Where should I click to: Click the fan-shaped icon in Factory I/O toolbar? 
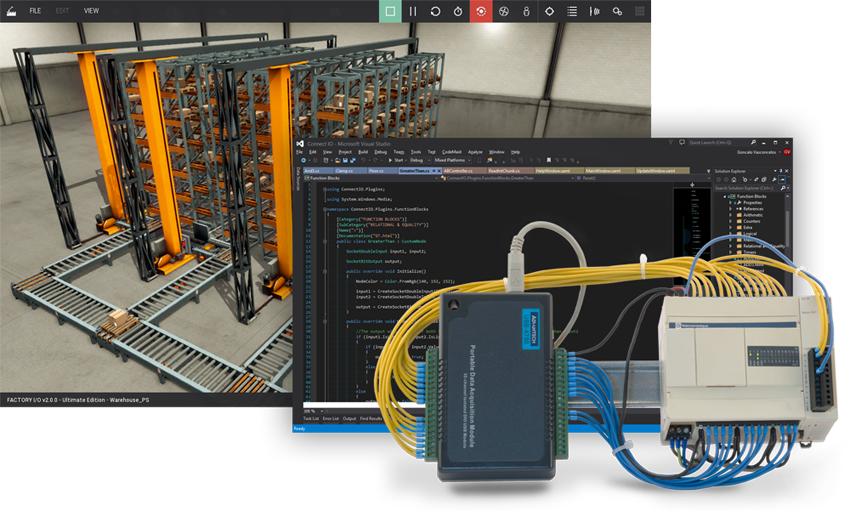tap(504, 11)
